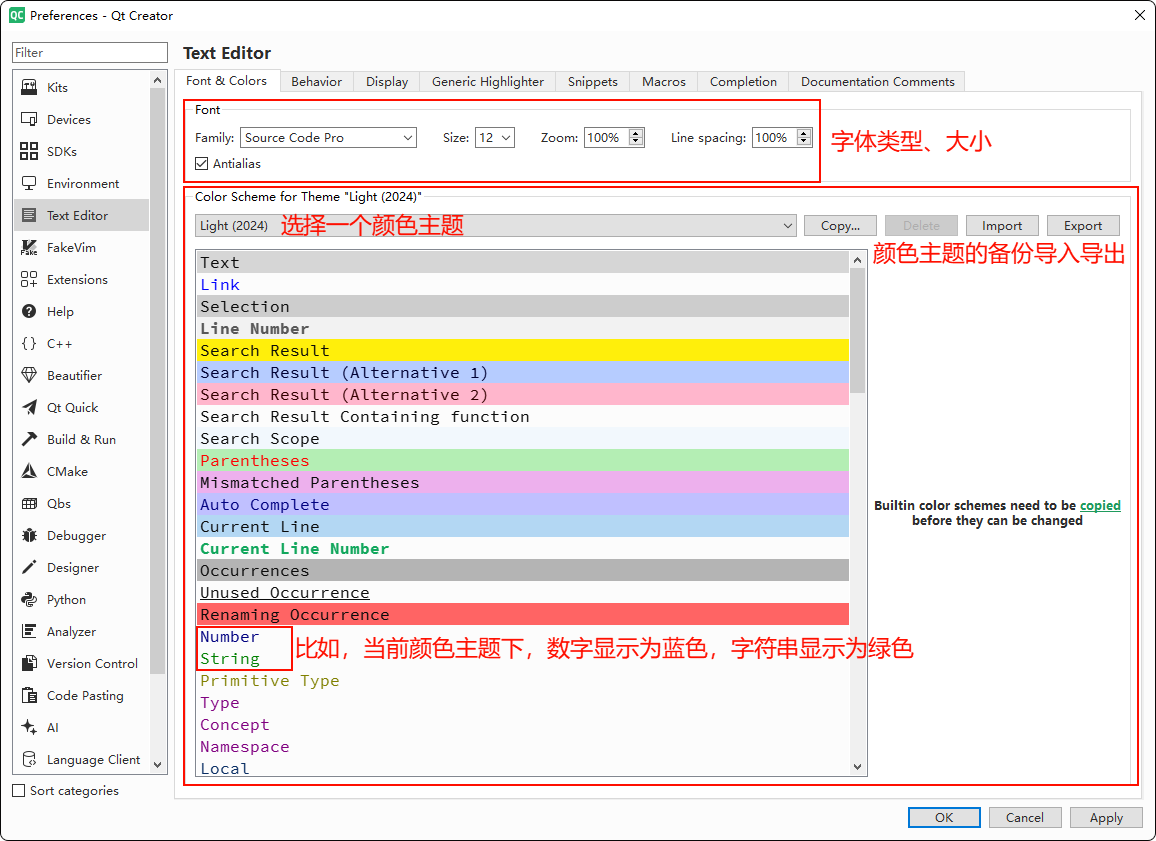Viewport: 1156px width, 841px height.
Task: Click the Copy... button
Action: click(x=839, y=226)
